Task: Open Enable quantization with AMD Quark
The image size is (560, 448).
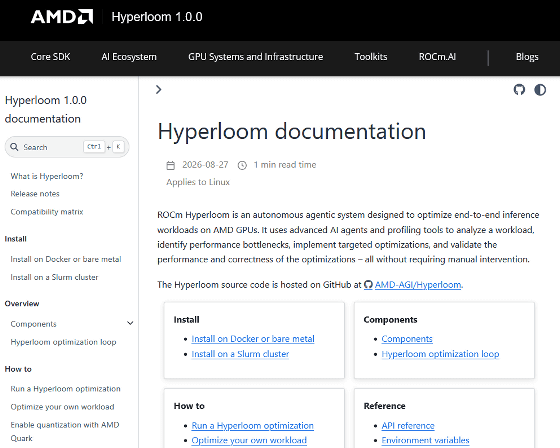Action: tap(65, 431)
